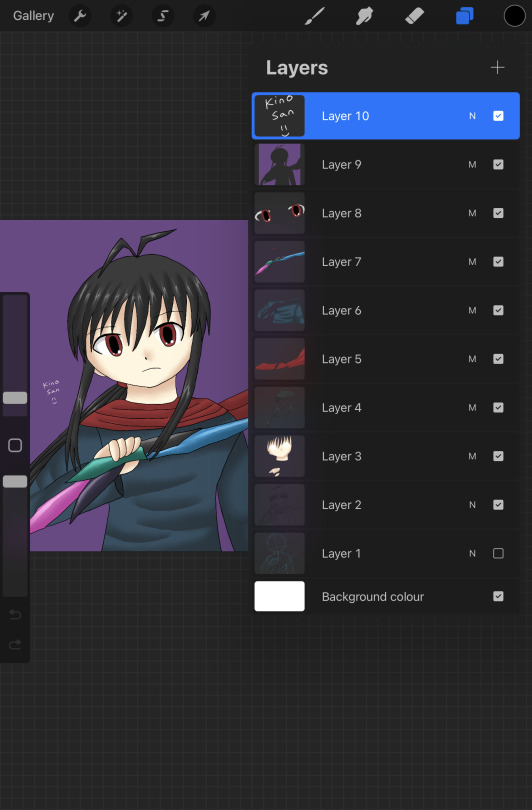
Task: Open blend mode M for Layer 8
Action: tap(472, 213)
